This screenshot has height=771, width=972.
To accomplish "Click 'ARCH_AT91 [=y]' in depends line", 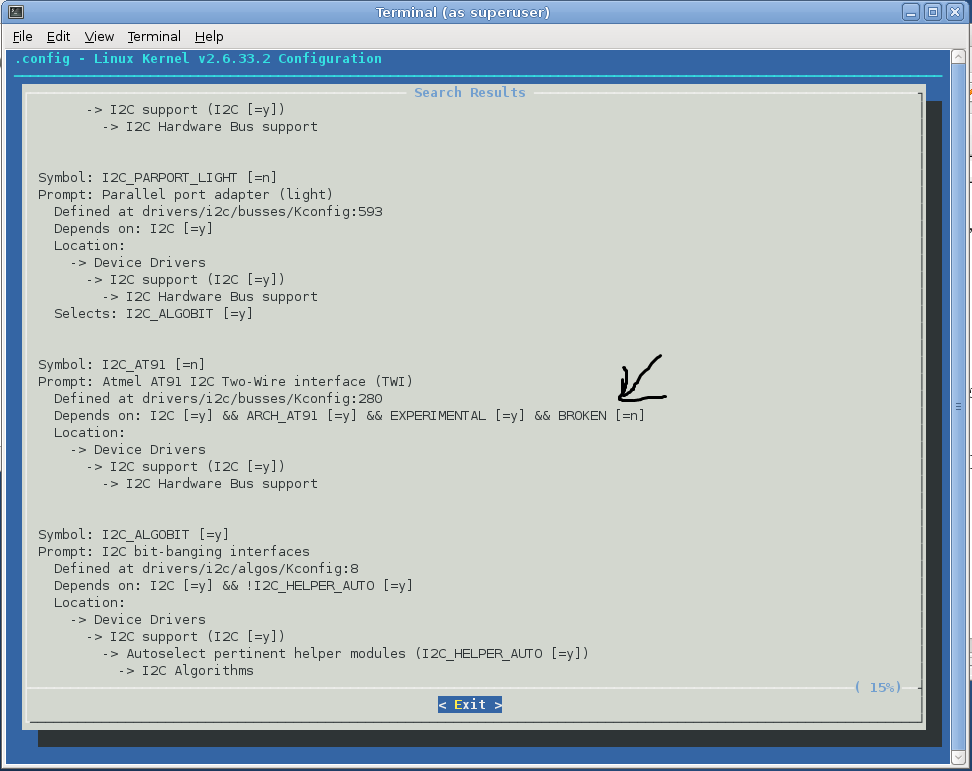I will click(x=302, y=416).
